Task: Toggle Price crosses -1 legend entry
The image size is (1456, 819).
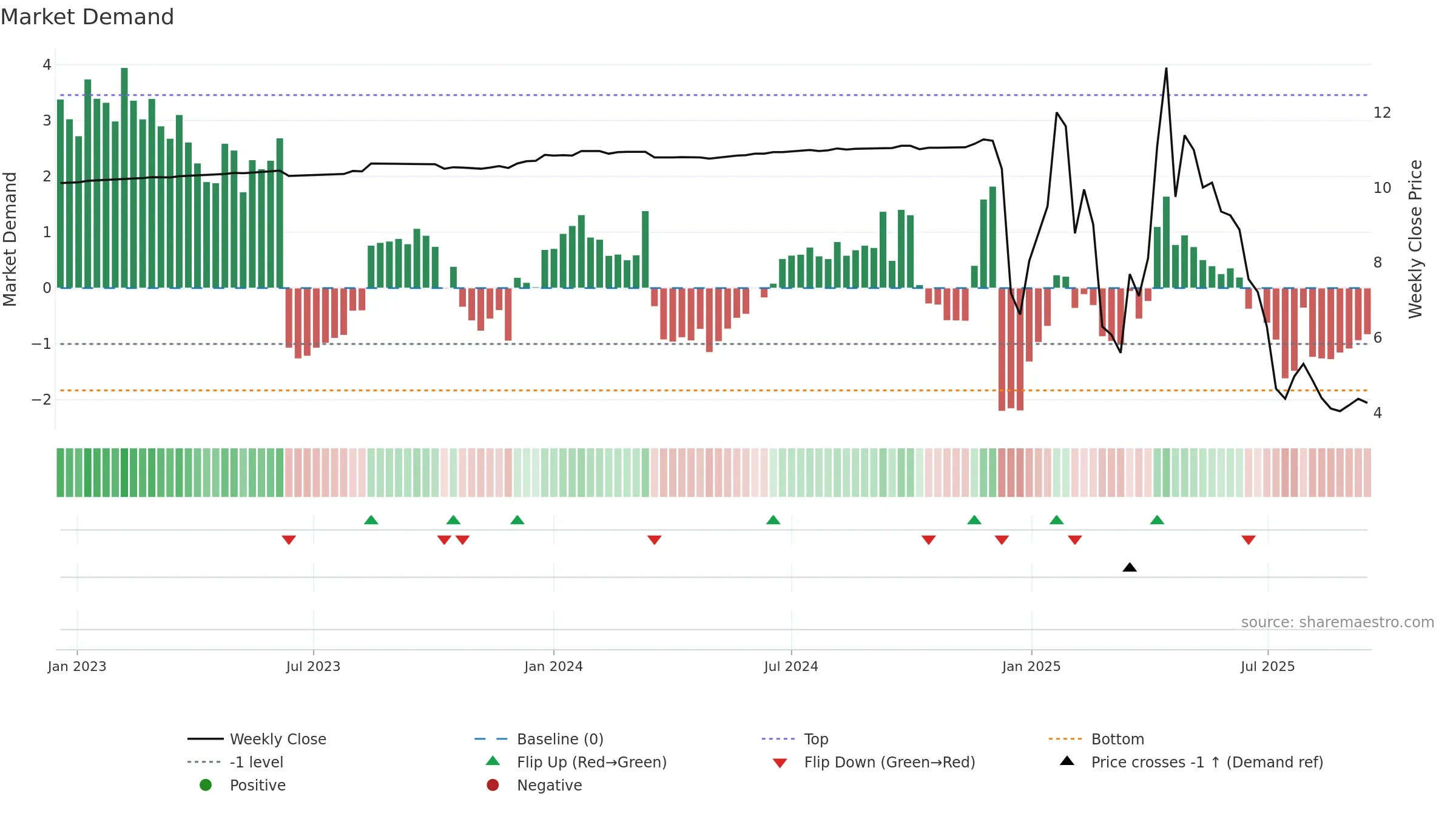Action: [1191, 762]
